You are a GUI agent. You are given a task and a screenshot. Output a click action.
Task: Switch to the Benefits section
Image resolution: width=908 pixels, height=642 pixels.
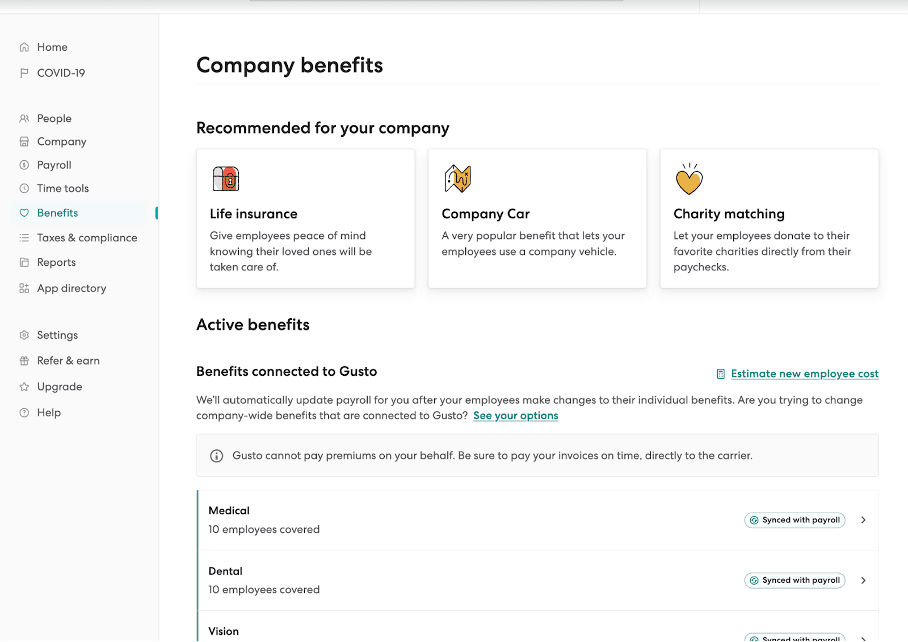tap(58, 213)
